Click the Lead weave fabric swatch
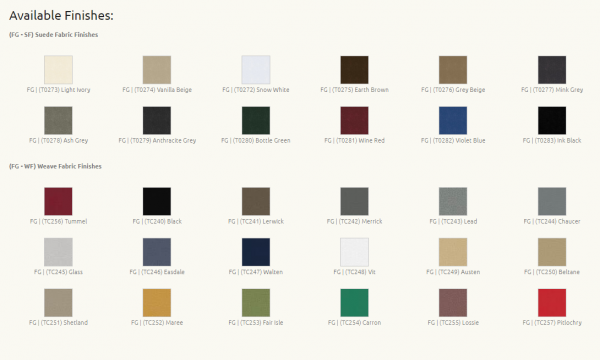Screen dimensions: 600x360 453,201
